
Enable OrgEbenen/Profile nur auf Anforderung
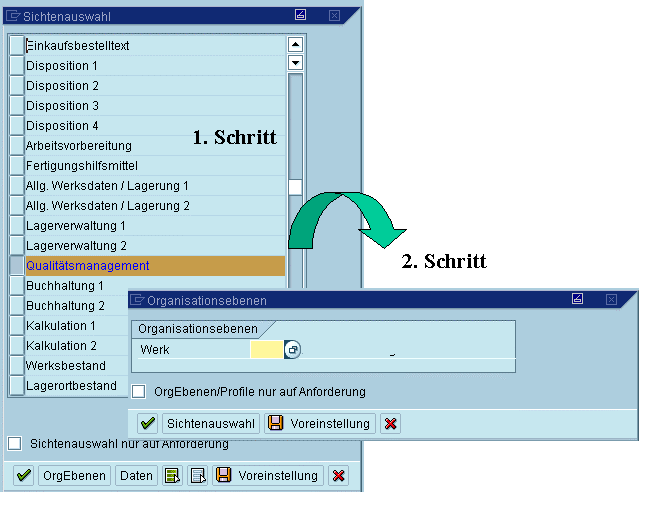click(139, 391)
